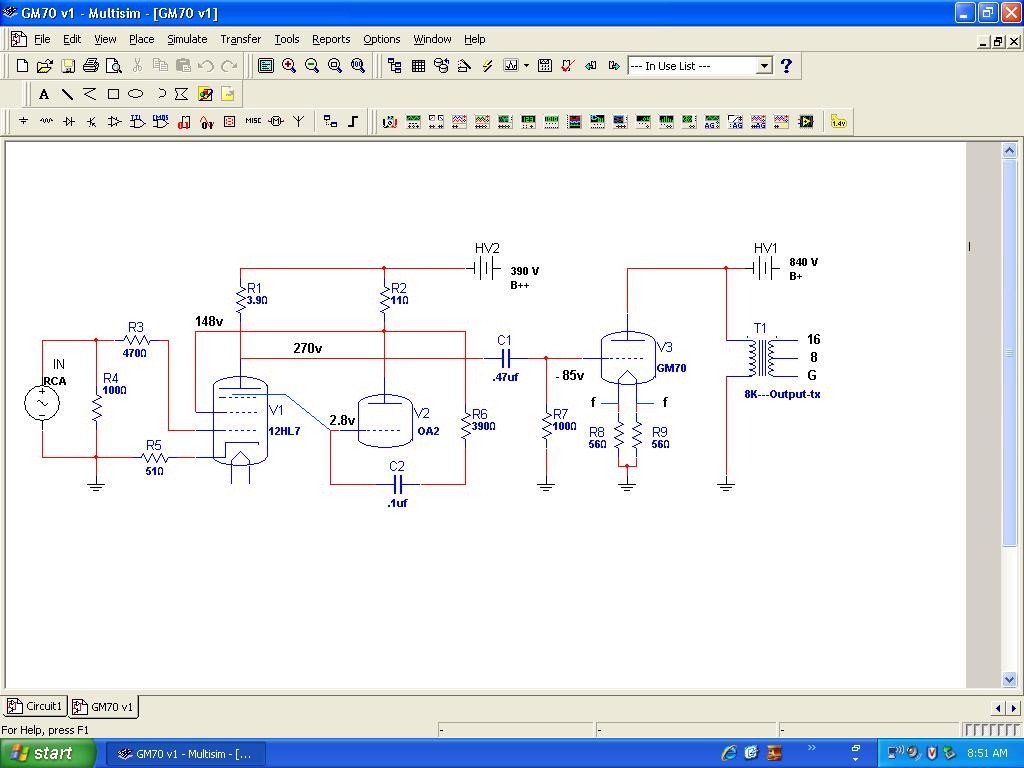Zoom to fit the page
The image size is (1024, 768).
[x=358, y=66]
